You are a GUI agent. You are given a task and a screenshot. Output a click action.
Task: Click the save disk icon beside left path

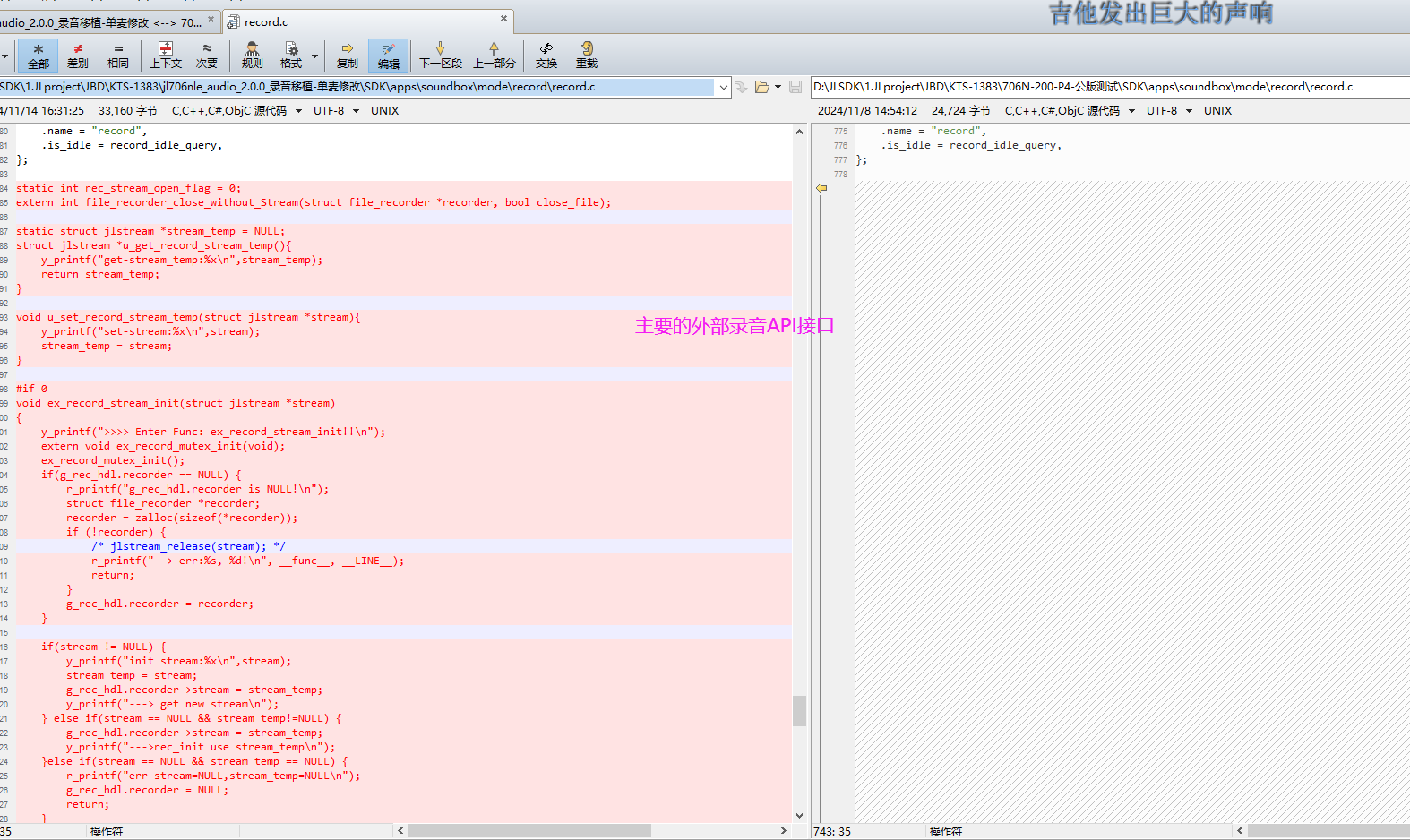pos(795,87)
